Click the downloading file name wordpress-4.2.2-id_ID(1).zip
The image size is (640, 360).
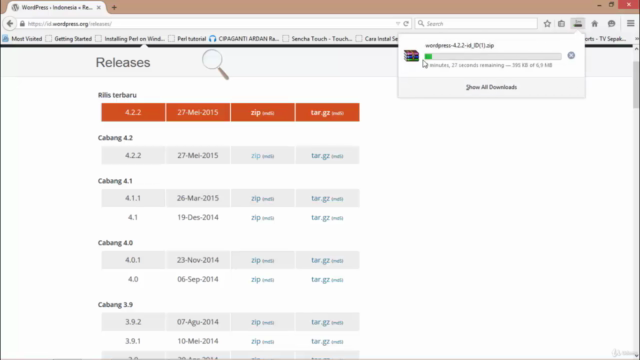pyautogui.click(x=460, y=45)
